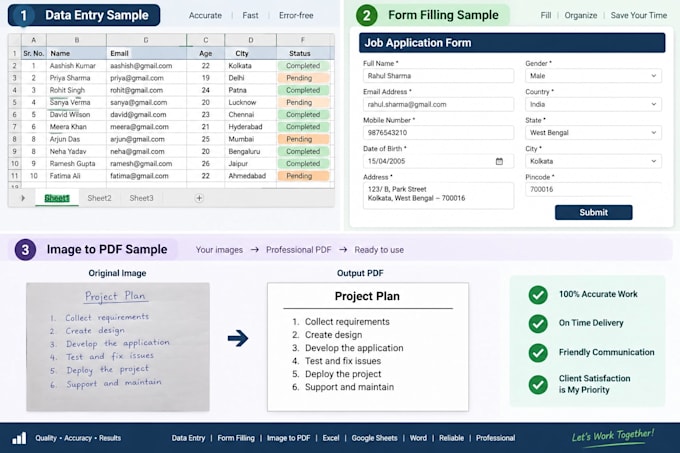Select the Pending status for Fatima Ali
Image resolution: width=680 pixels, height=453 pixels.
pos(304,176)
